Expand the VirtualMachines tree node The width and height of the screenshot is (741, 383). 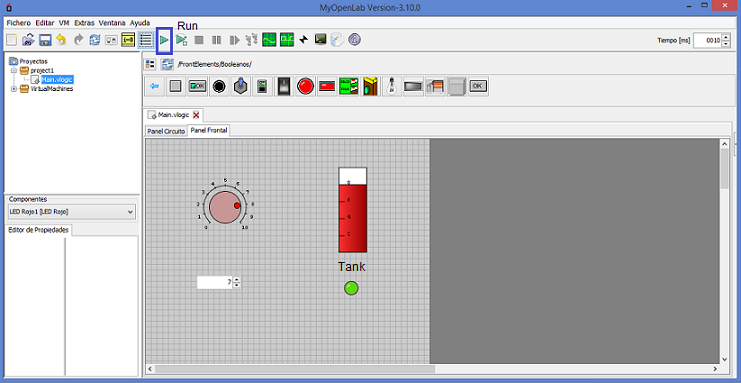coord(14,89)
